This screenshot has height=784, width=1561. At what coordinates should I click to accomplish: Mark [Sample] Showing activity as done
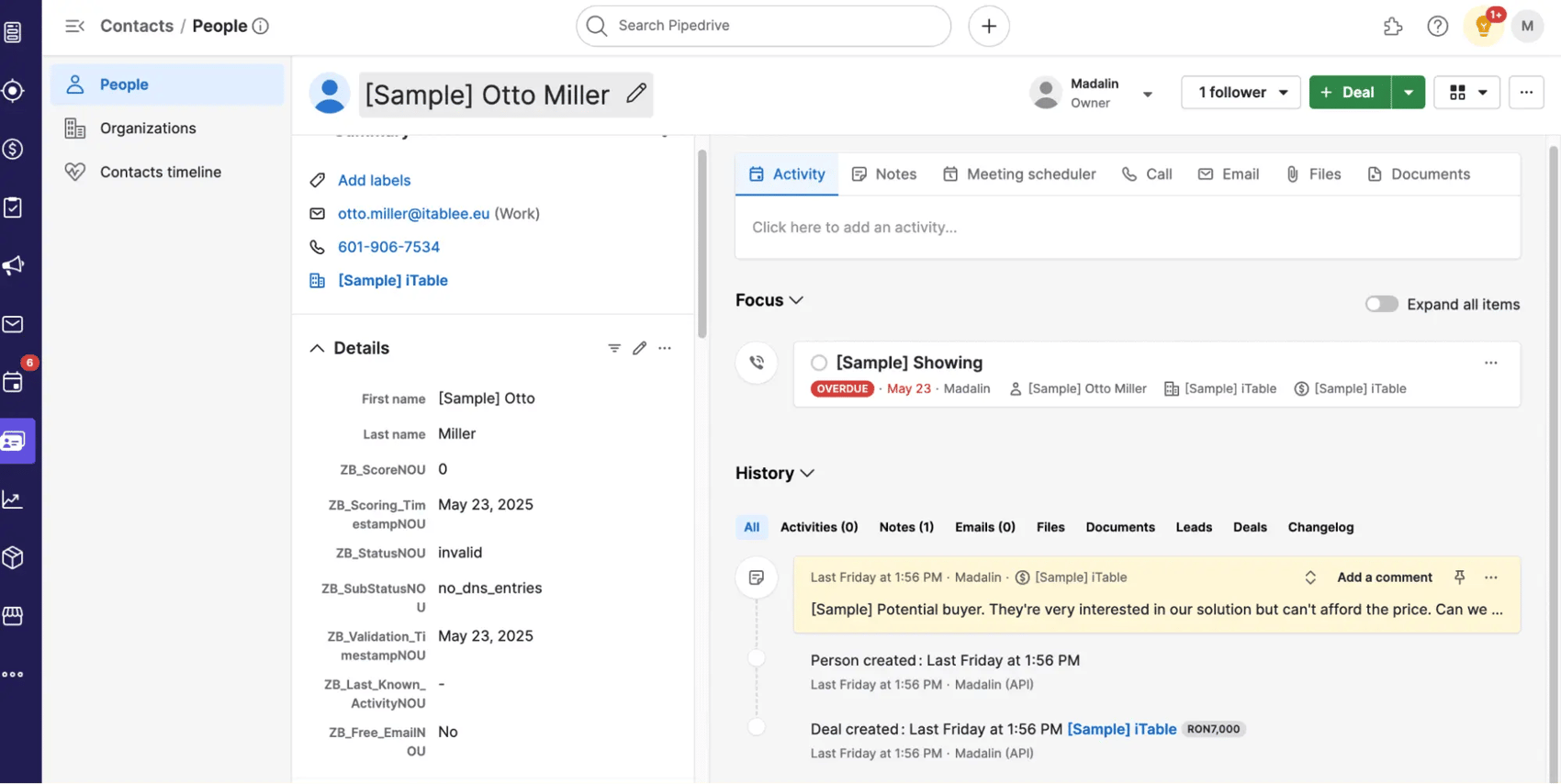tap(819, 363)
